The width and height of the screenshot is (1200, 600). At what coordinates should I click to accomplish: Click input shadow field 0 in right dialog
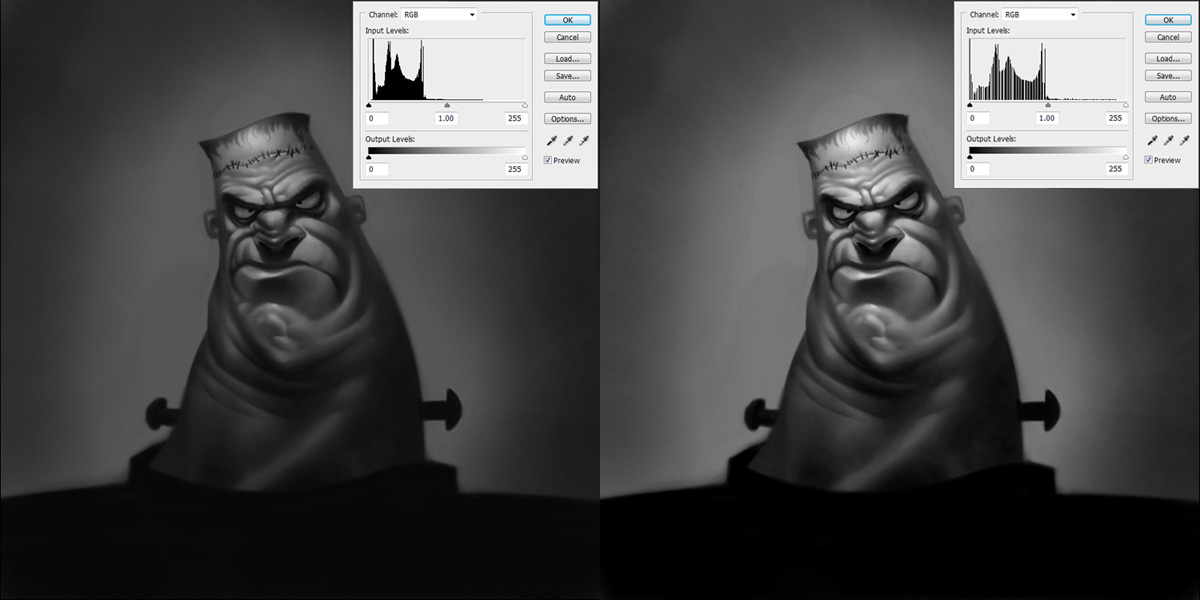[977, 118]
